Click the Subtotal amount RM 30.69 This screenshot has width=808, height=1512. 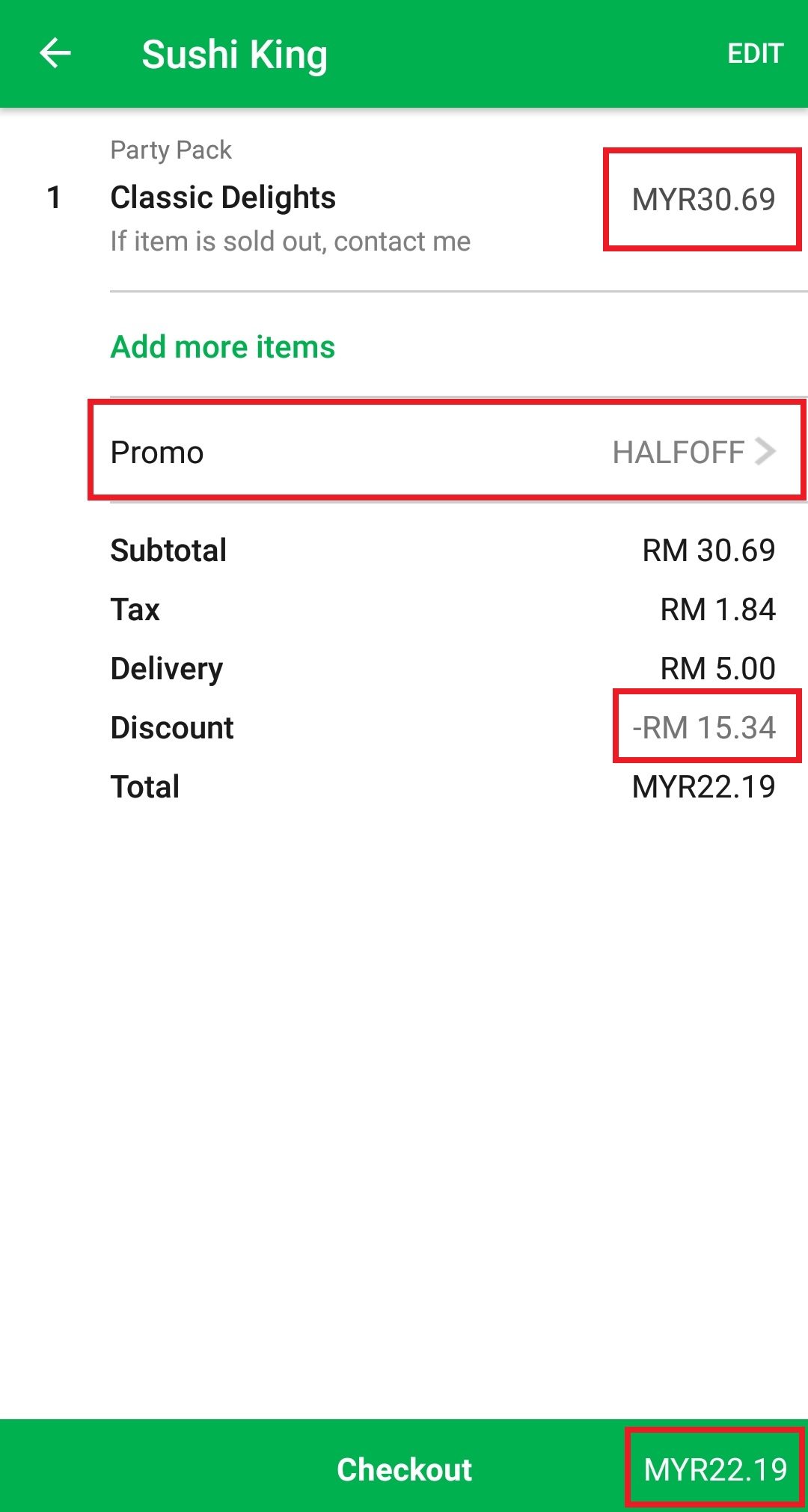pos(708,551)
